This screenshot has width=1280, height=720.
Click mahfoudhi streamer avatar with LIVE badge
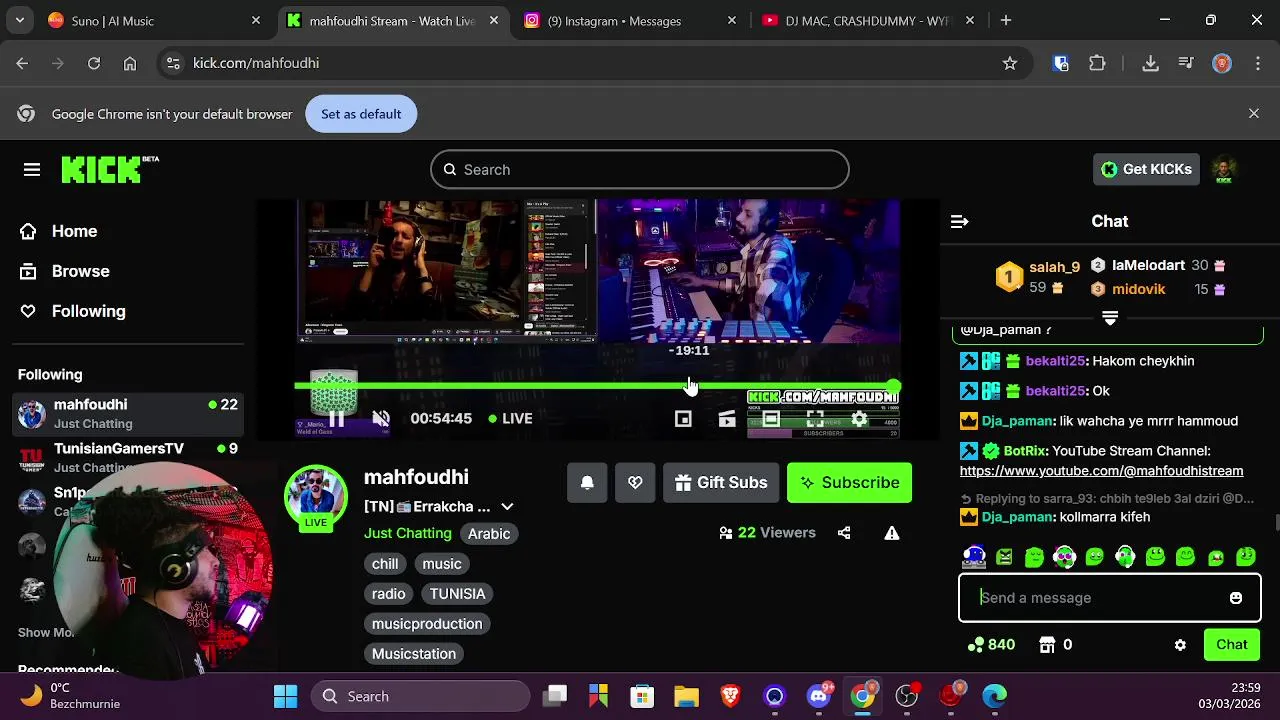pos(316,497)
